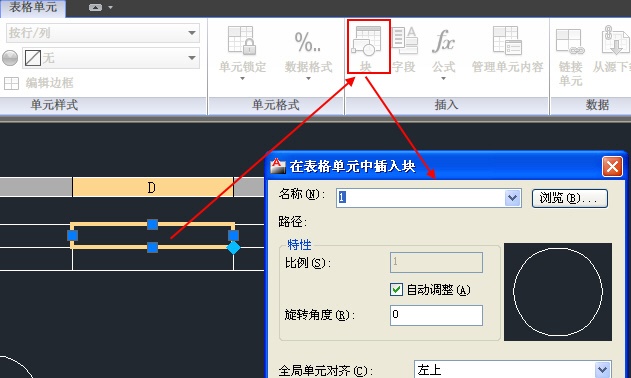Expand the small arrow beside the ribbon toggle
The width and height of the screenshot is (631, 378).
110,7
